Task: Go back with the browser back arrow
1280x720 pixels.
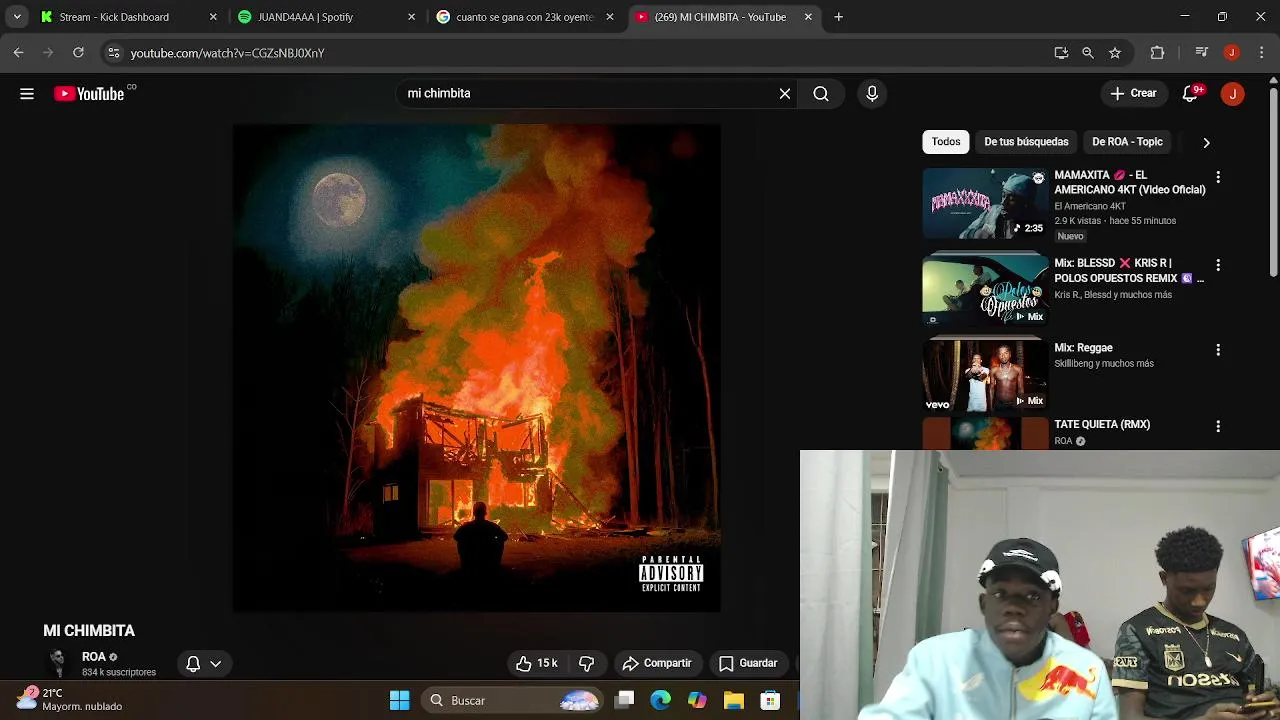Action: (19, 53)
